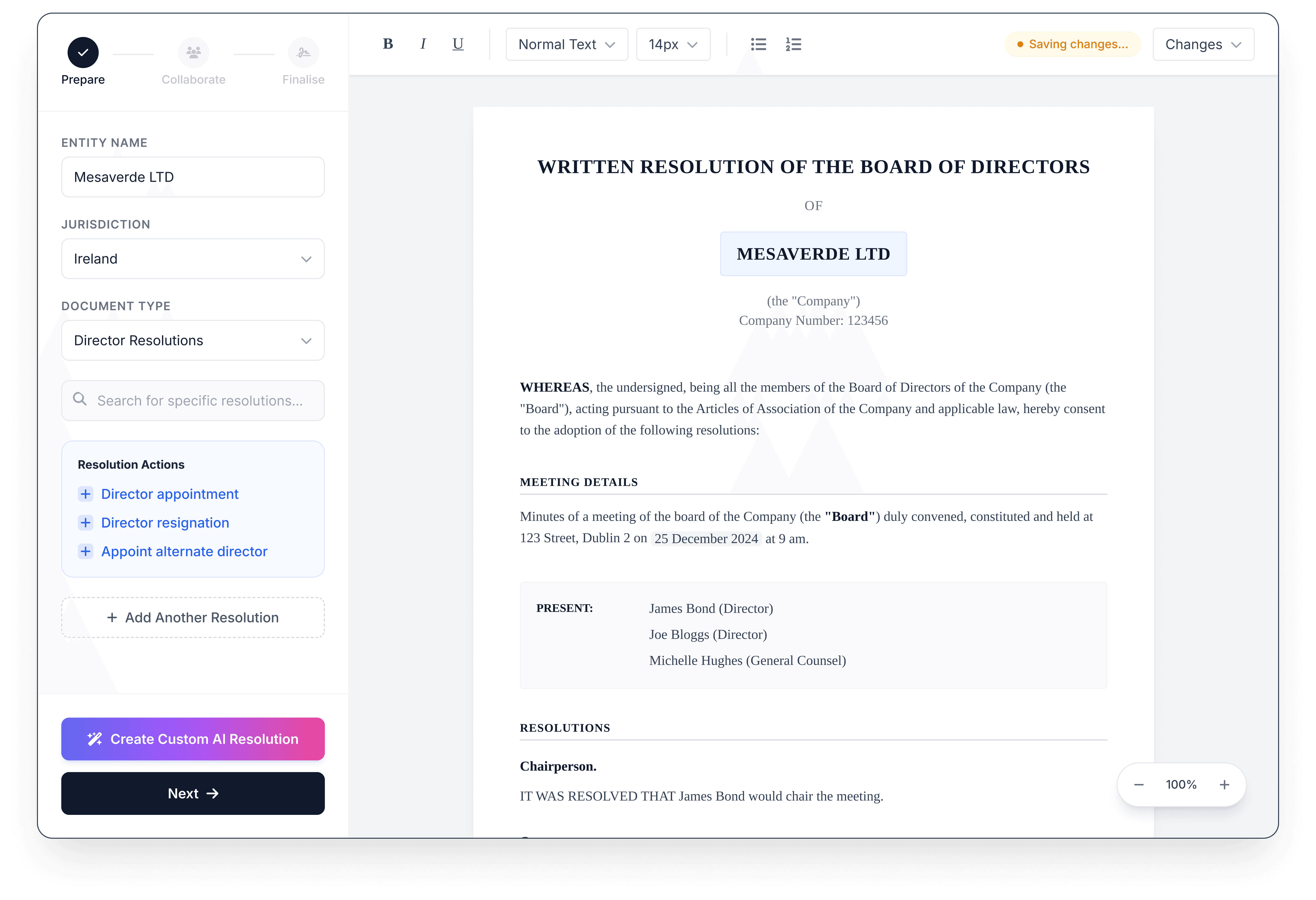
Task: Open the Ireland jurisdiction dropdown
Action: pyautogui.click(x=193, y=259)
